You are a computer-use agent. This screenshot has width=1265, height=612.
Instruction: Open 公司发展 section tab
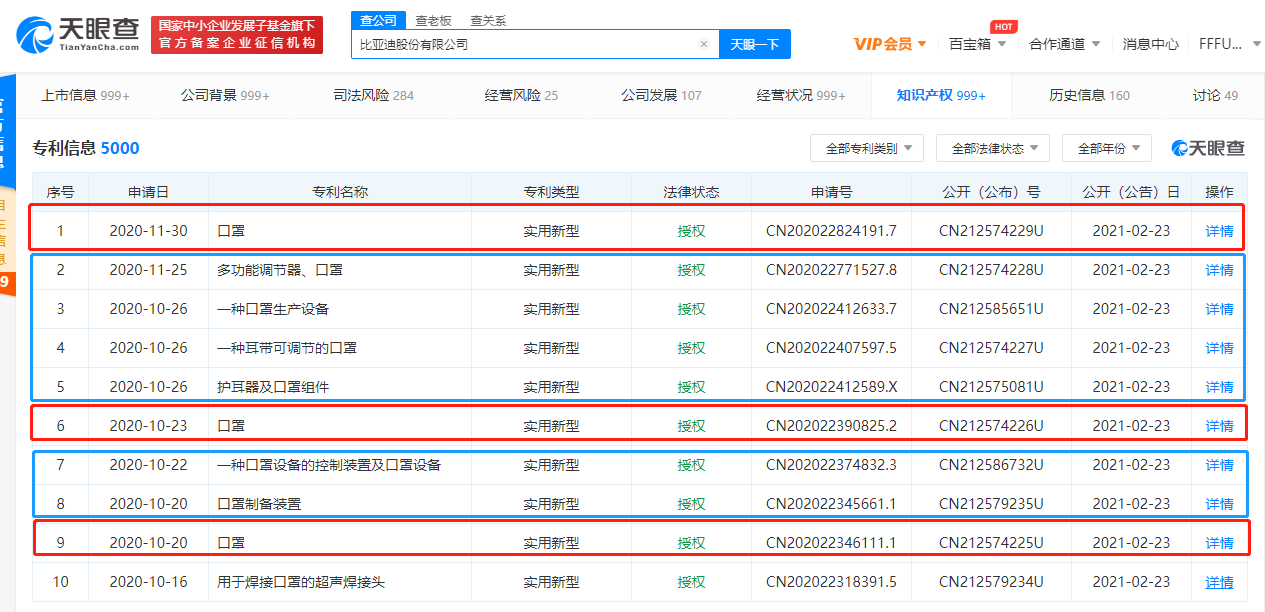point(661,95)
